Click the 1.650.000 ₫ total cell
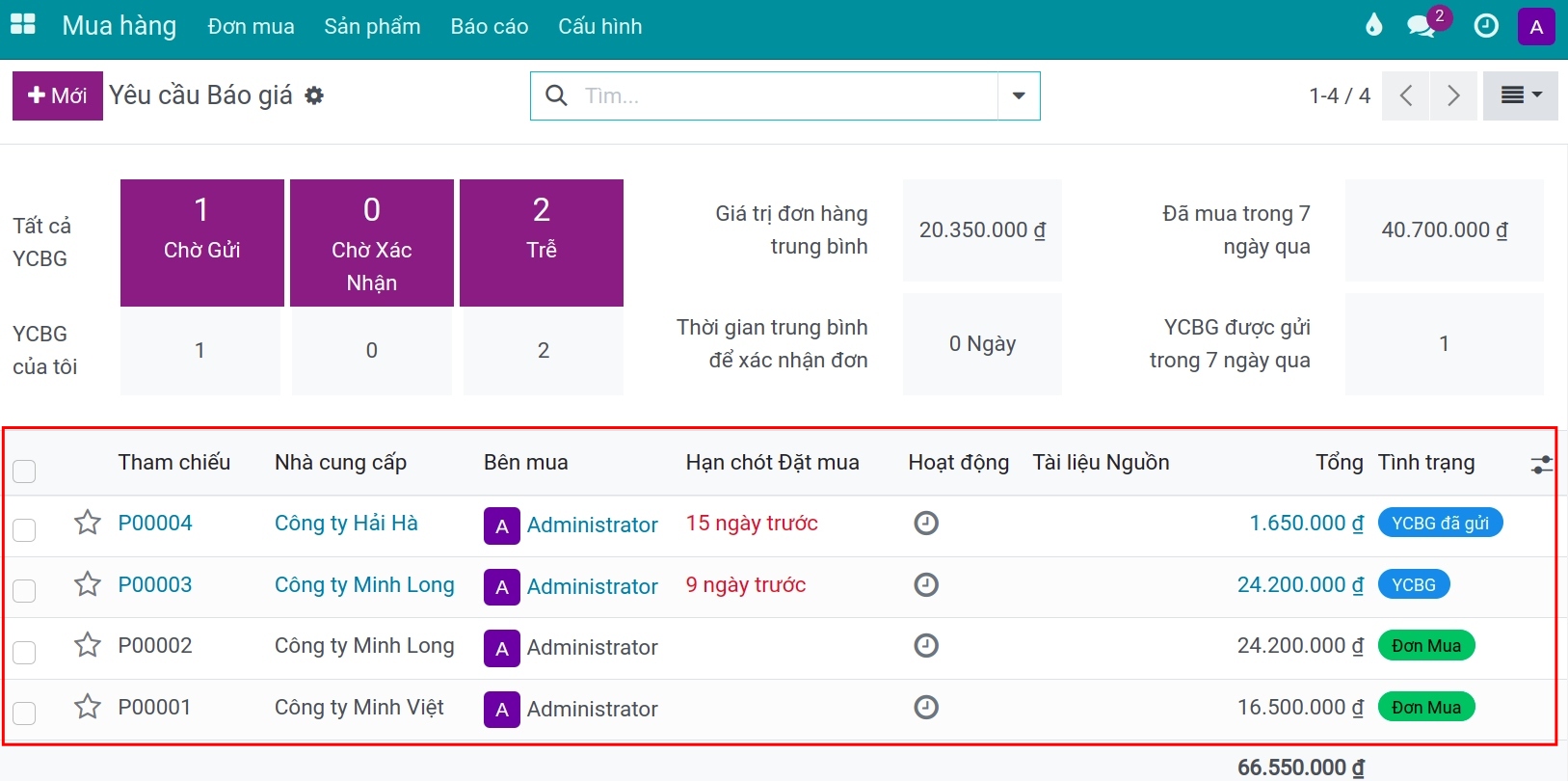The image size is (1568, 781). point(1307,523)
